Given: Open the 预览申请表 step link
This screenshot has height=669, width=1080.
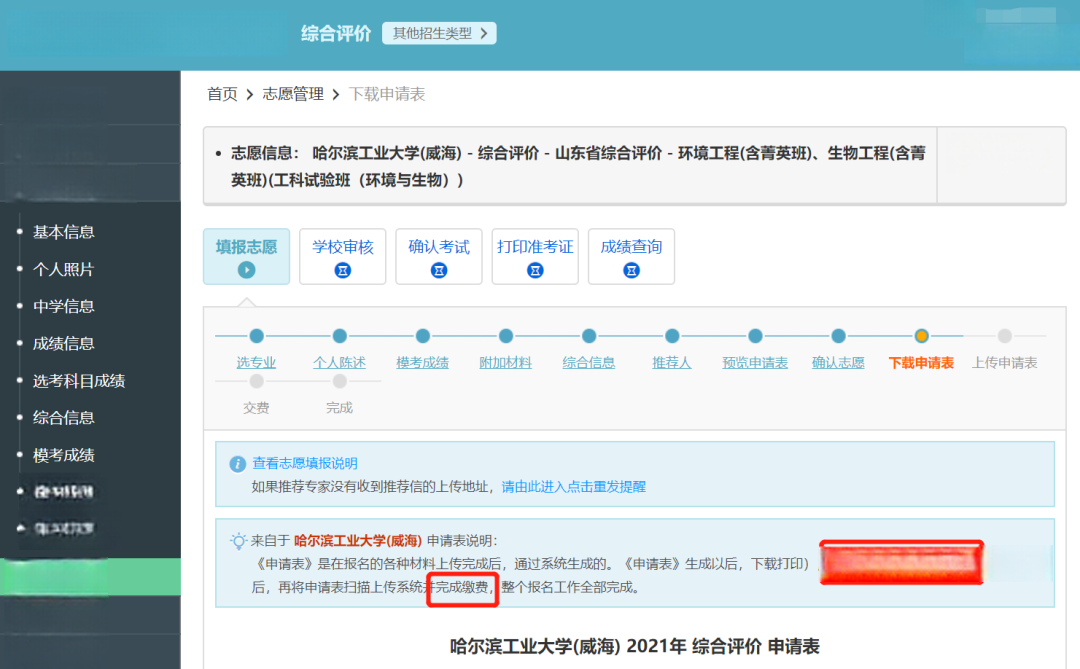Looking at the screenshot, I should point(755,363).
